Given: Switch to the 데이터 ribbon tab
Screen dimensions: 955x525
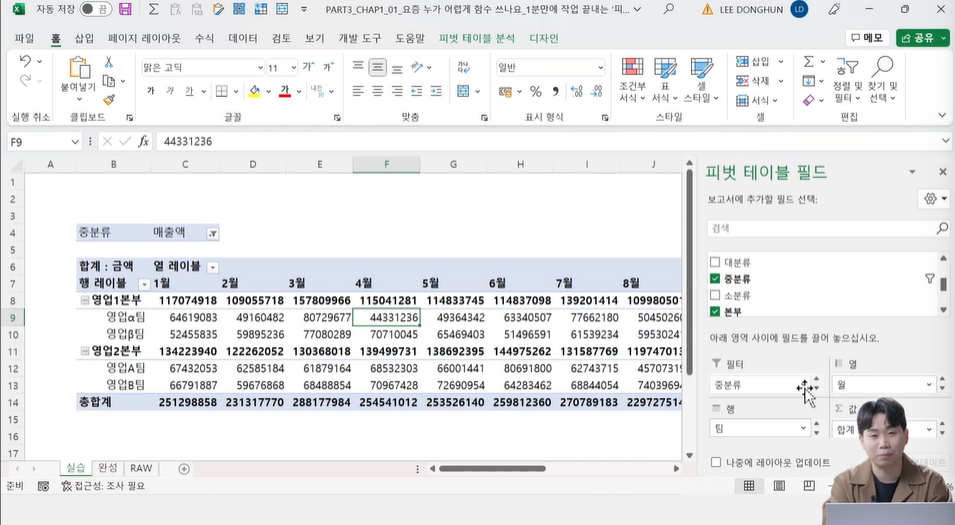Looking at the screenshot, I should [243, 38].
